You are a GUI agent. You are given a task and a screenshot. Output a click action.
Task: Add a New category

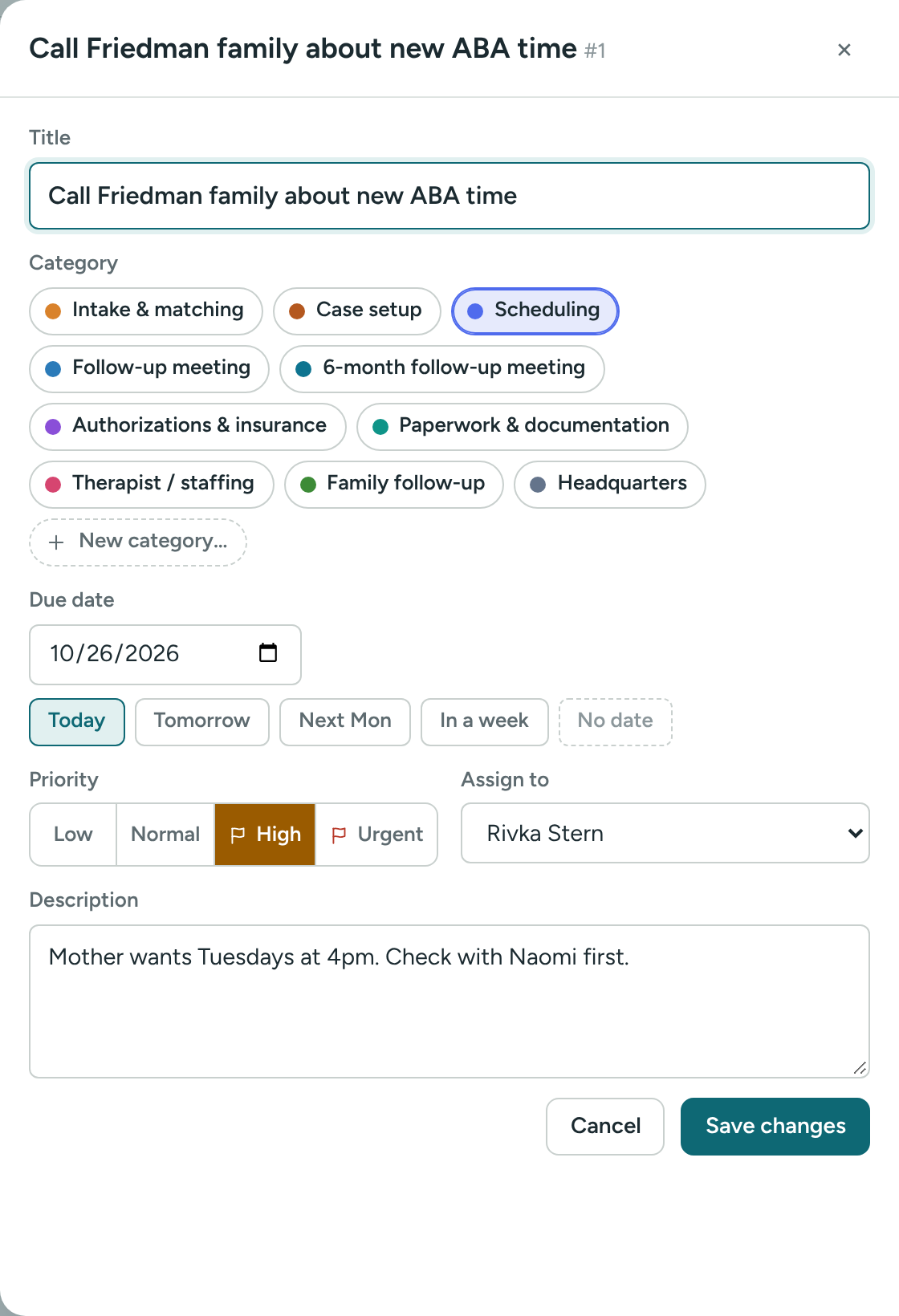pos(138,542)
